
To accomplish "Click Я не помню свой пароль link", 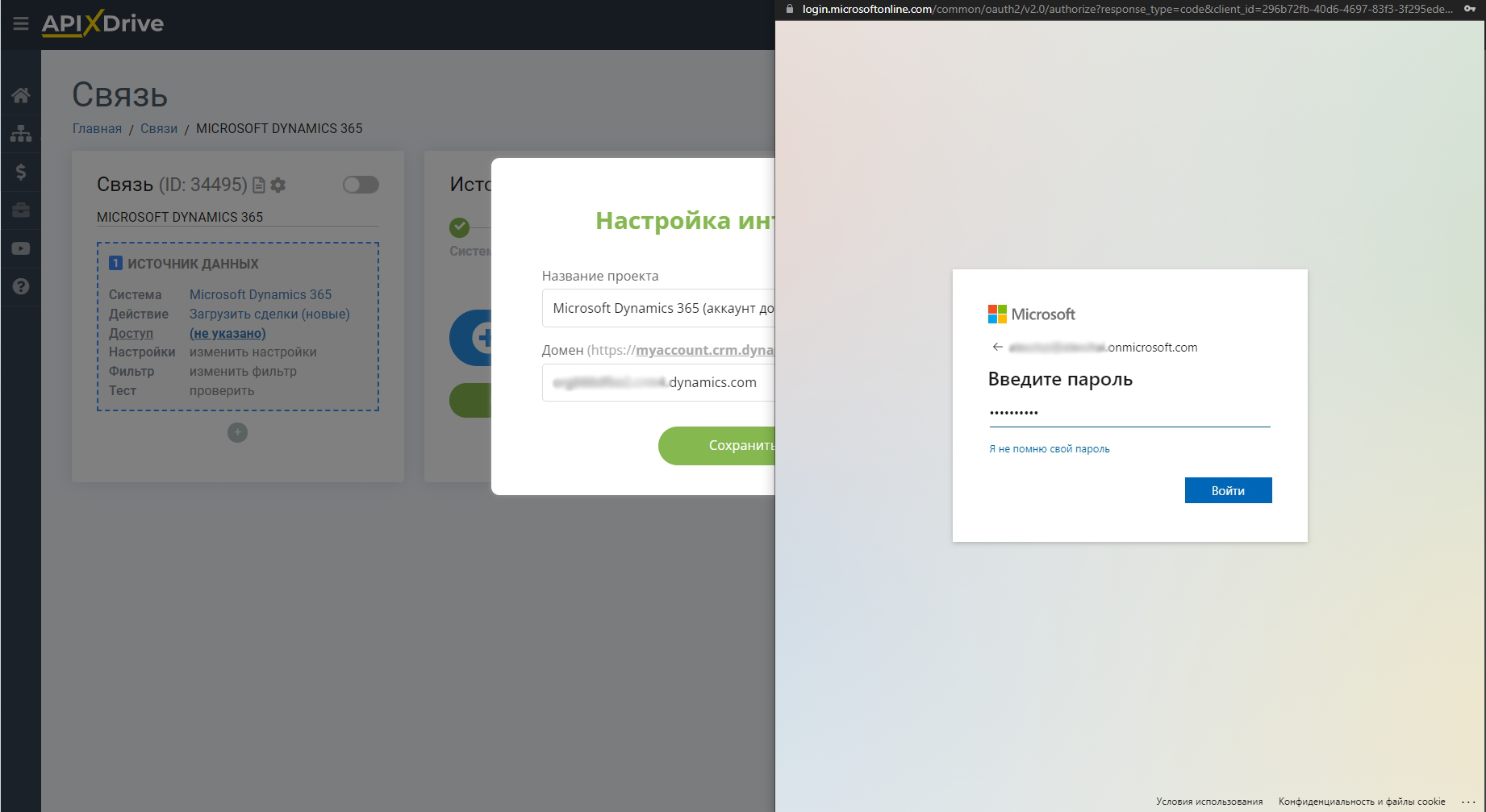I will 1050,449.
